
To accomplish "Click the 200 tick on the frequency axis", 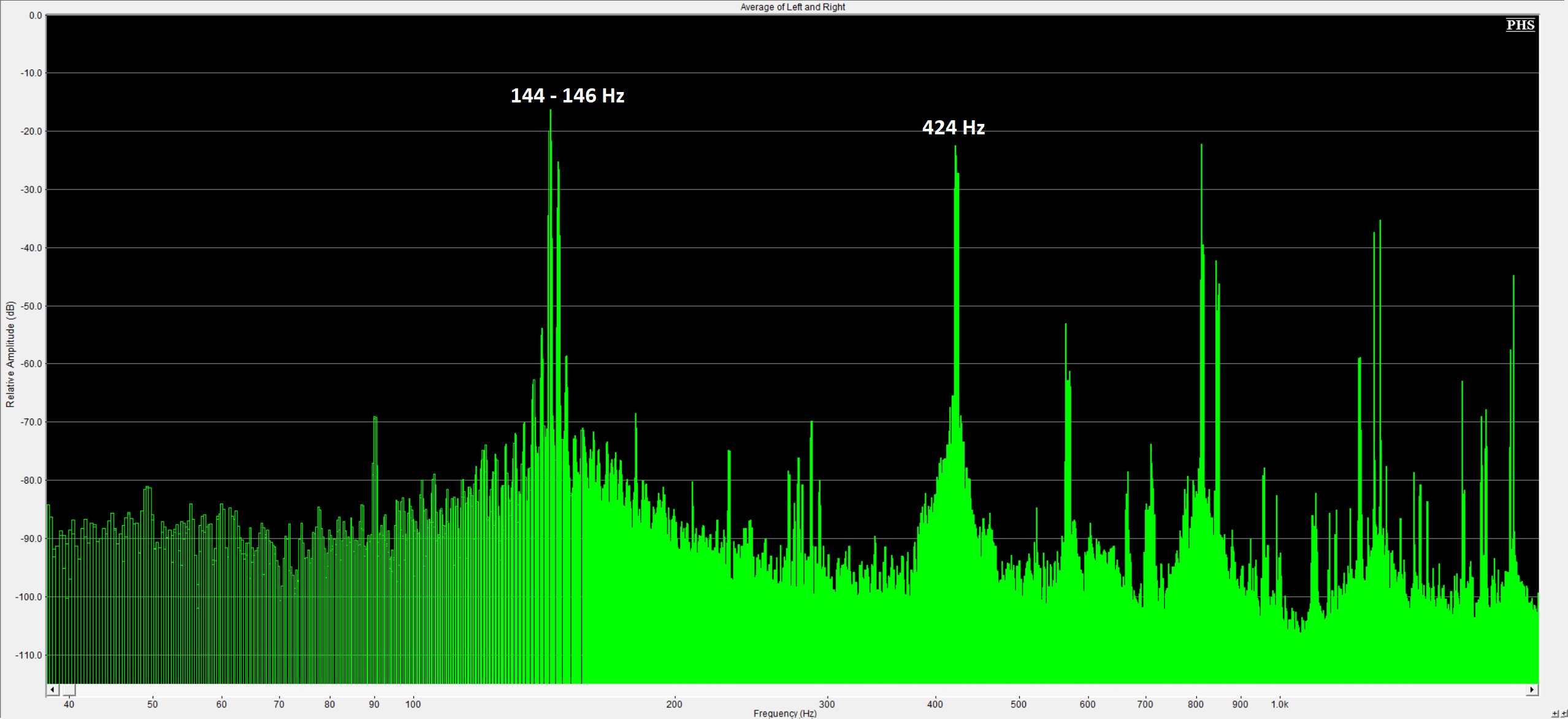I will 674,704.
